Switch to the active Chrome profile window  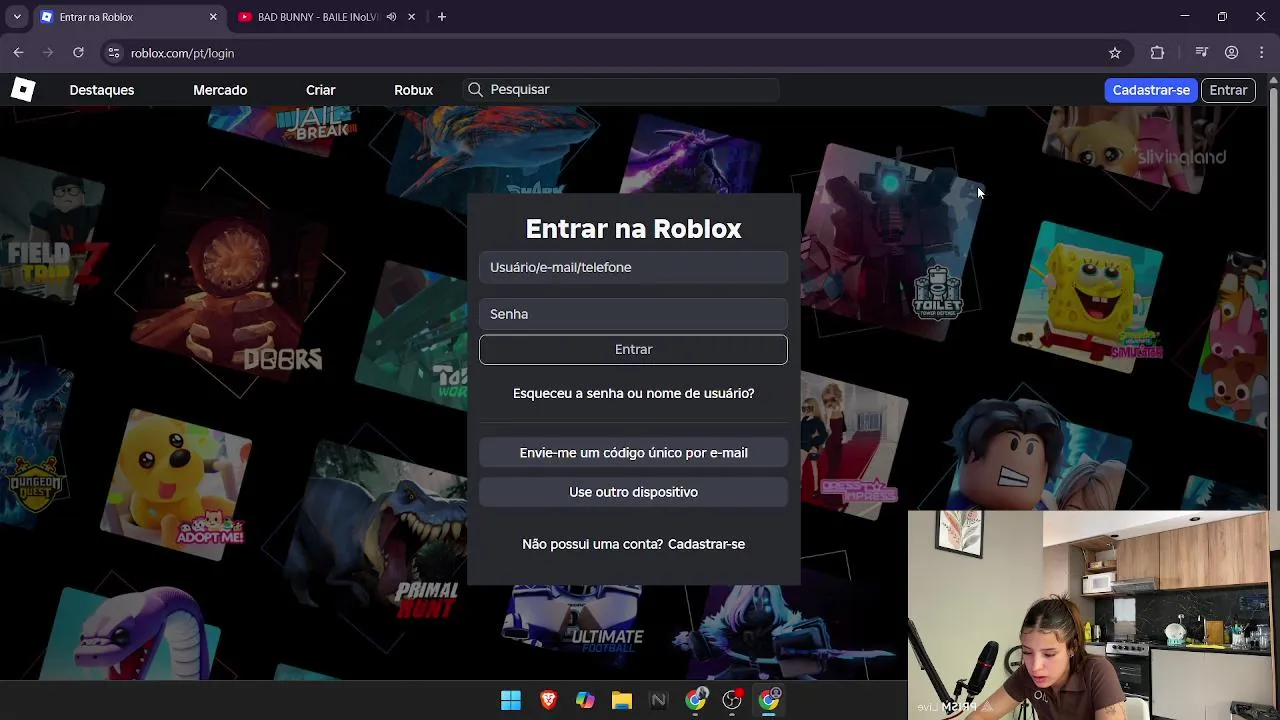click(769, 701)
